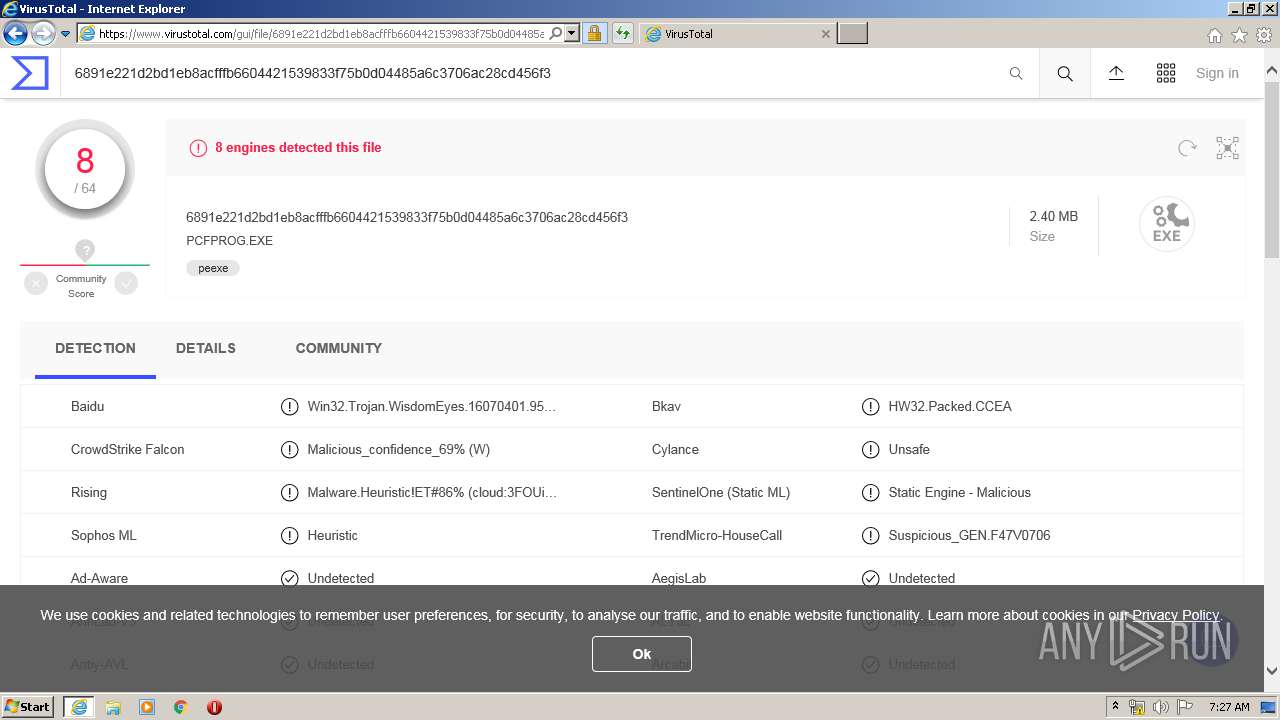
Task: Click the Bkav detection alert icon
Action: coord(871,406)
